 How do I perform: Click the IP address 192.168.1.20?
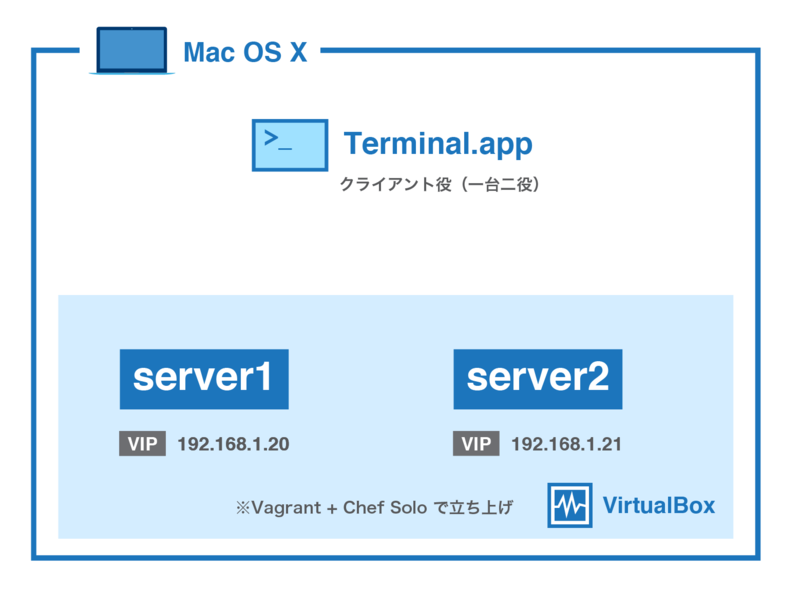233,444
